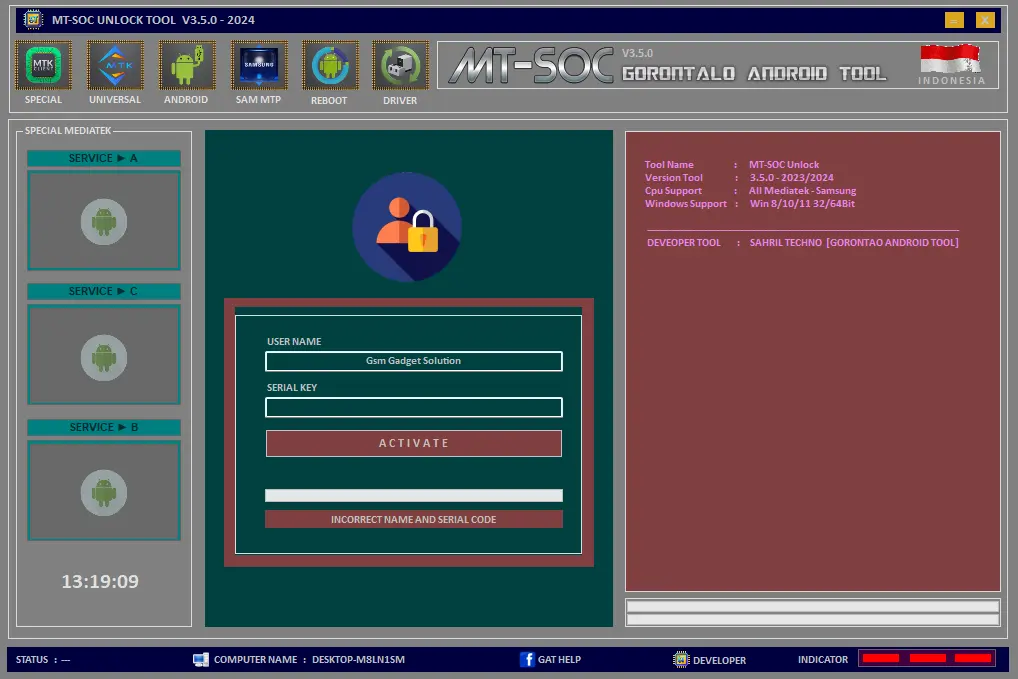Click the computer icon in status bar

click(201, 660)
